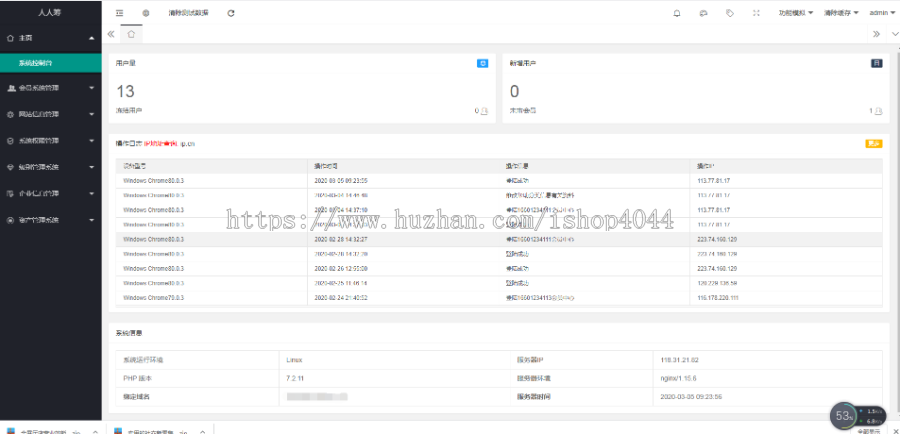Click the person icon beside 0 on the user-count card

tap(484, 111)
